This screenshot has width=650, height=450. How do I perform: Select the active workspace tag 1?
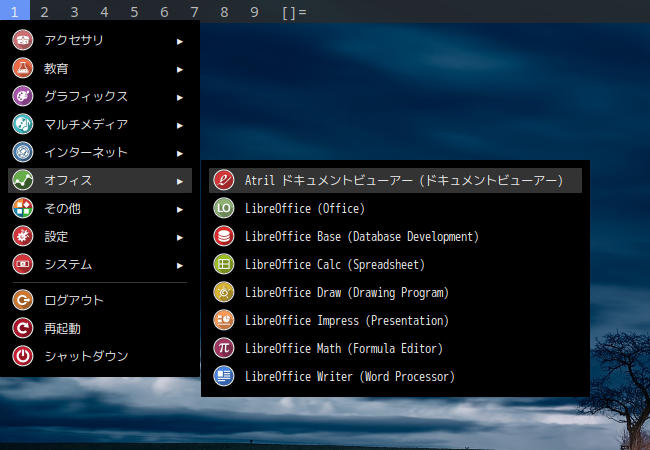[15, 11]
